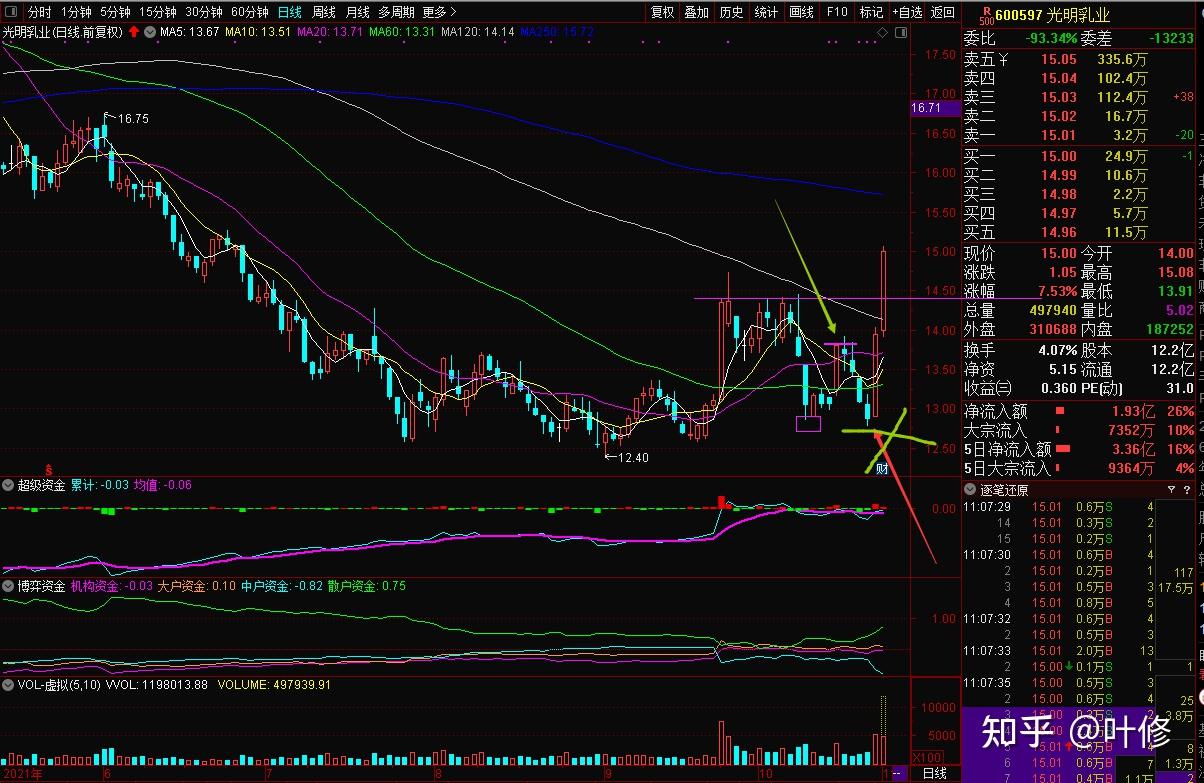Click the VOLUME: 497939.91 label
1204x783 pixels.
coord(273,685)
